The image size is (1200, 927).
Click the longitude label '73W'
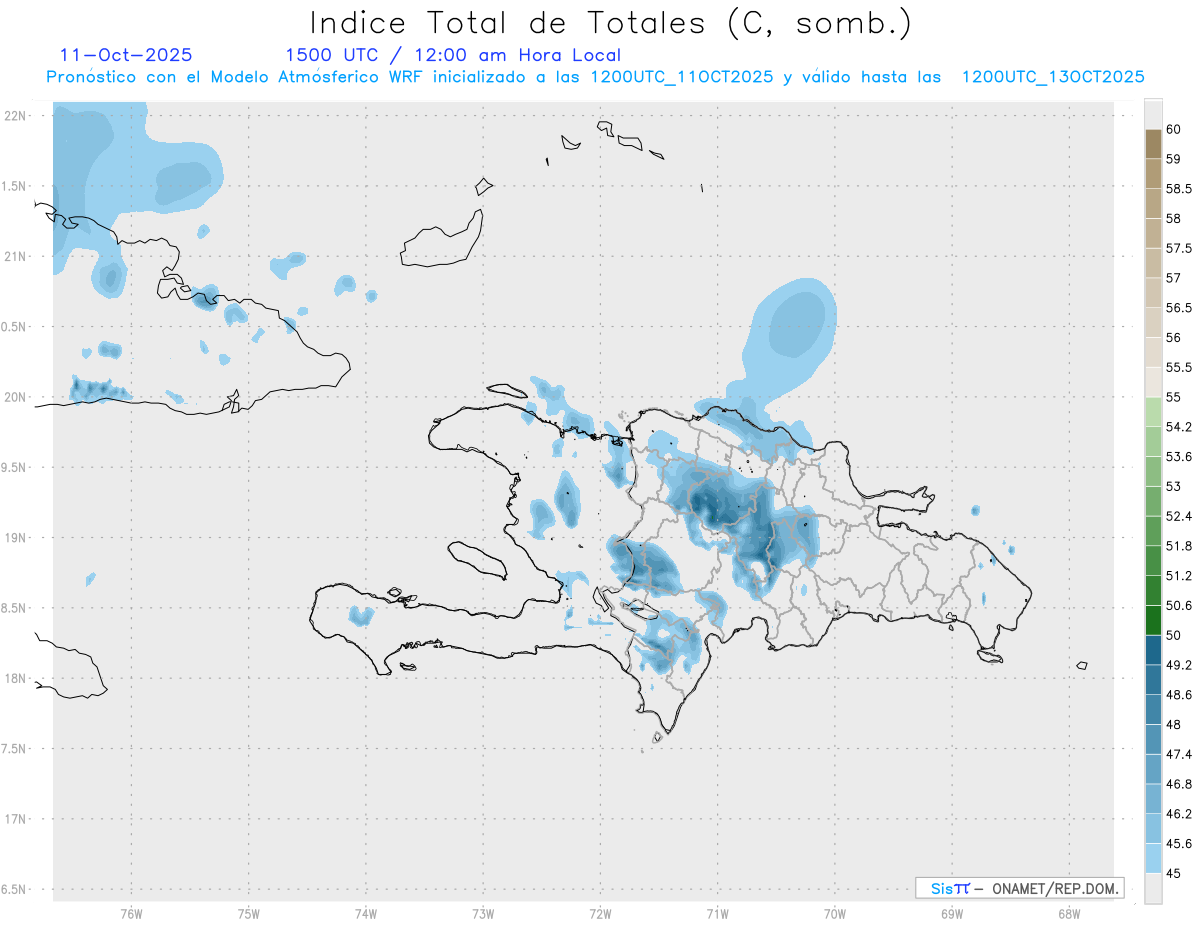tap(483, 914)
